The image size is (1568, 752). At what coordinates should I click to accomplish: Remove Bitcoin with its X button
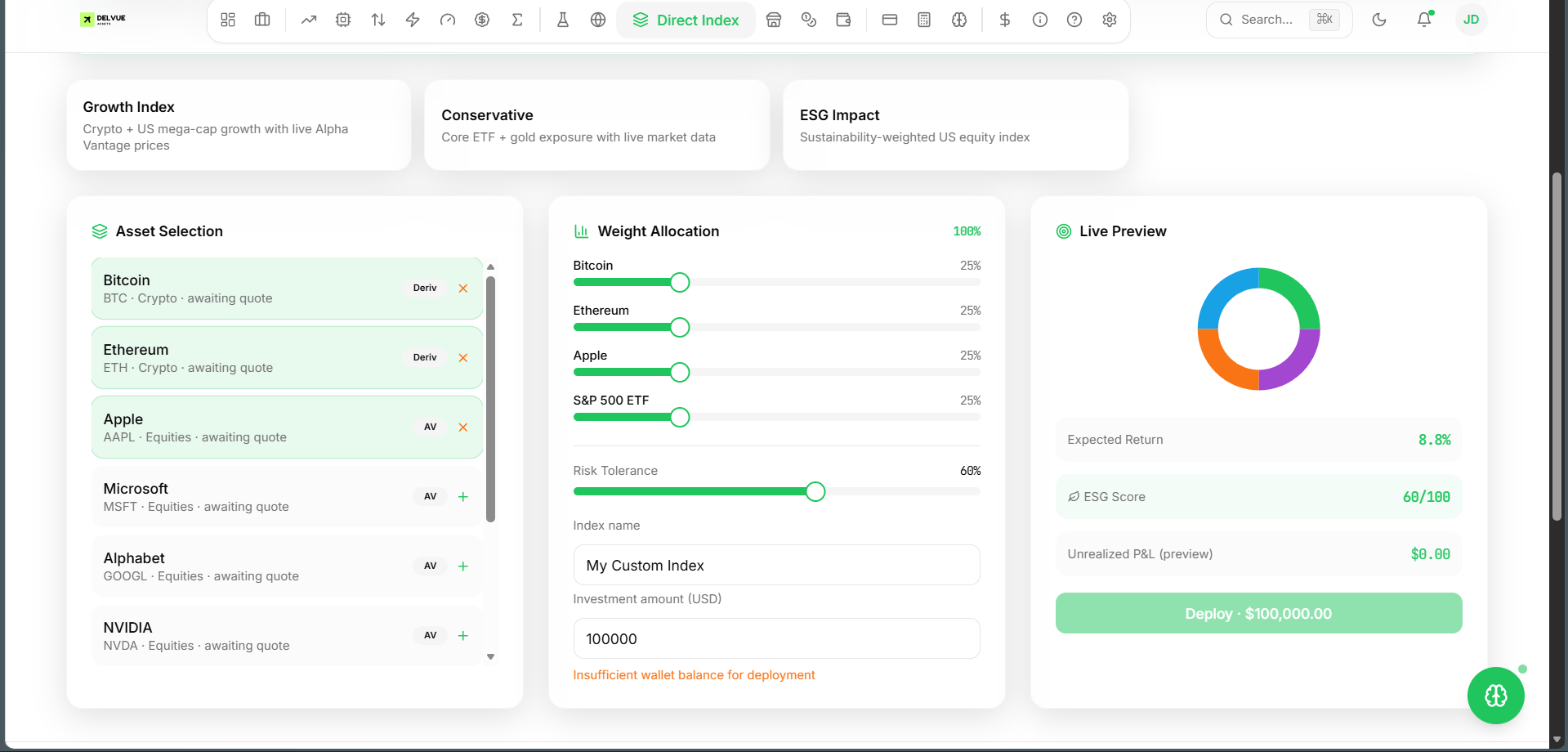click(463, 289)
